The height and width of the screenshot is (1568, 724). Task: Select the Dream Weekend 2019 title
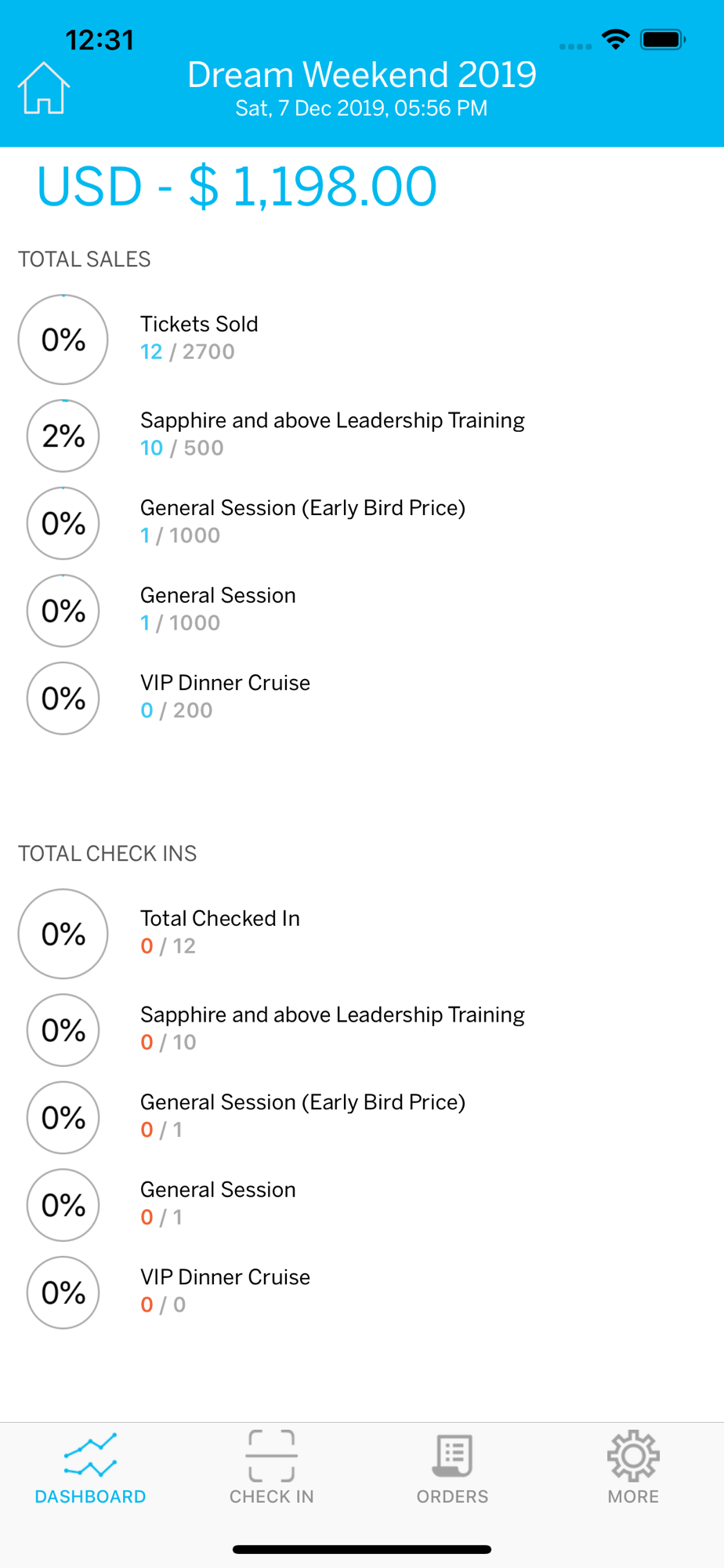pos(362,74)
